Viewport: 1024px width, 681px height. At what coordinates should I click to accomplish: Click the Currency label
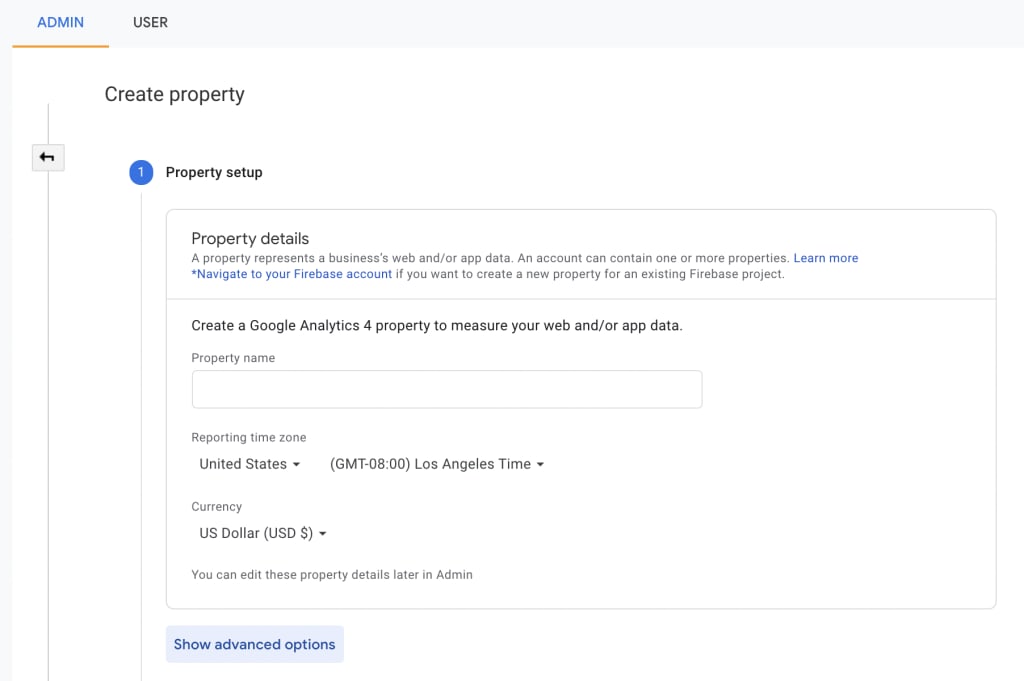217,507
